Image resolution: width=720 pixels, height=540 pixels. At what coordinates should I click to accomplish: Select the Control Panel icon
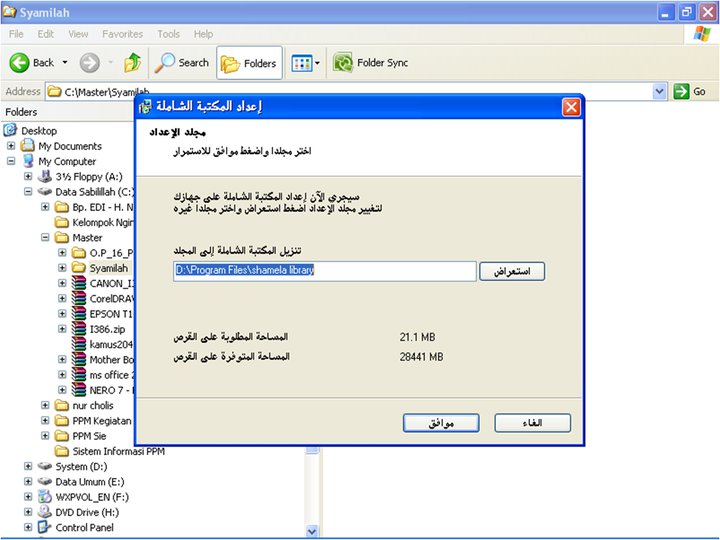pos(45,527)
